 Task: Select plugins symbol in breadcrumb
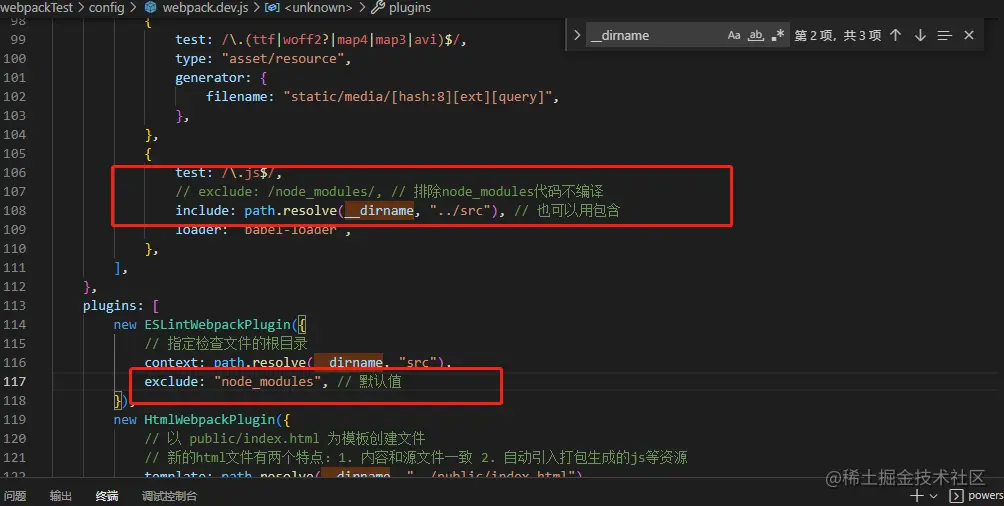pos(410,8)
